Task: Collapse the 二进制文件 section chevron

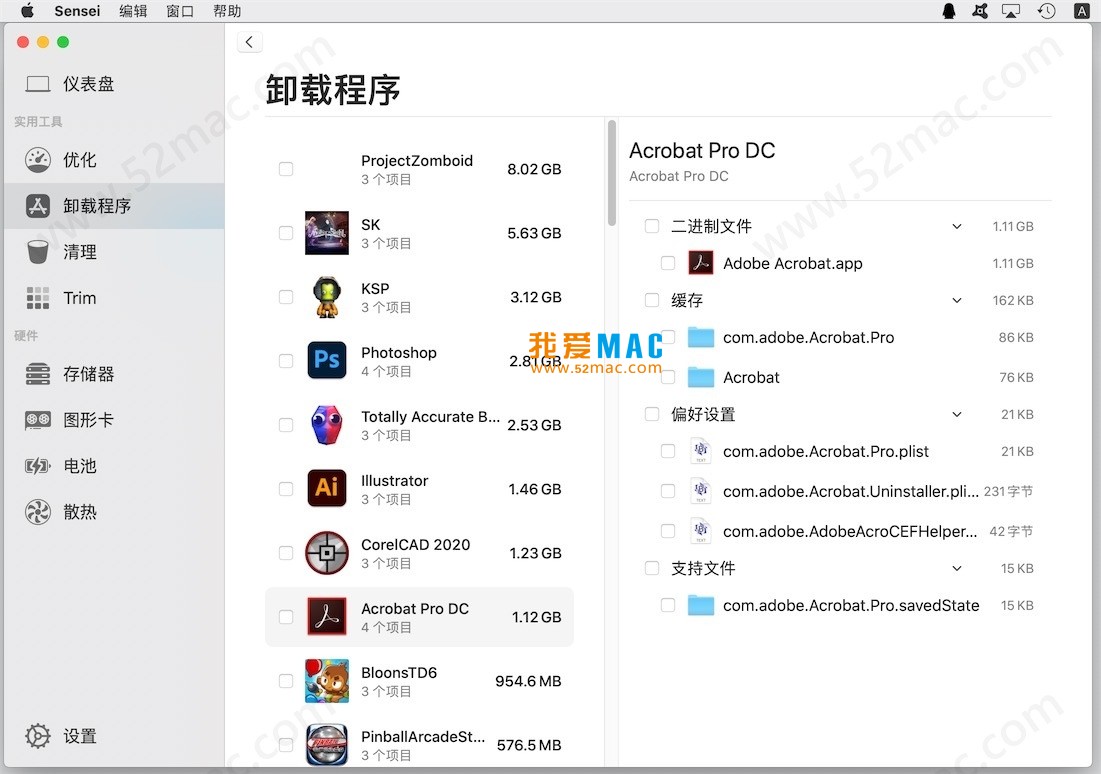Action: [956, 226]
